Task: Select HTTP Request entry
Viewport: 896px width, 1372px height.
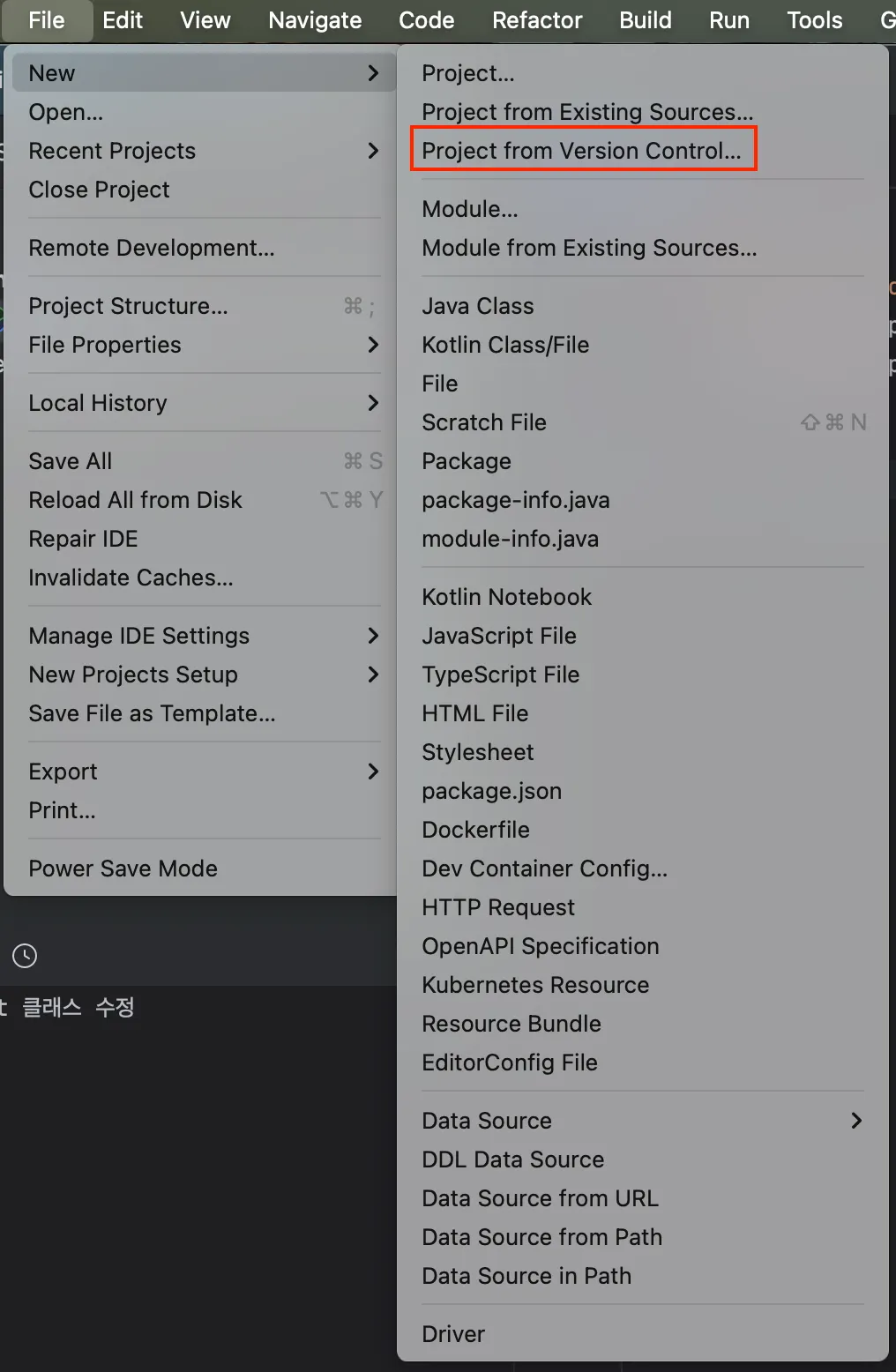Action: 498,907
